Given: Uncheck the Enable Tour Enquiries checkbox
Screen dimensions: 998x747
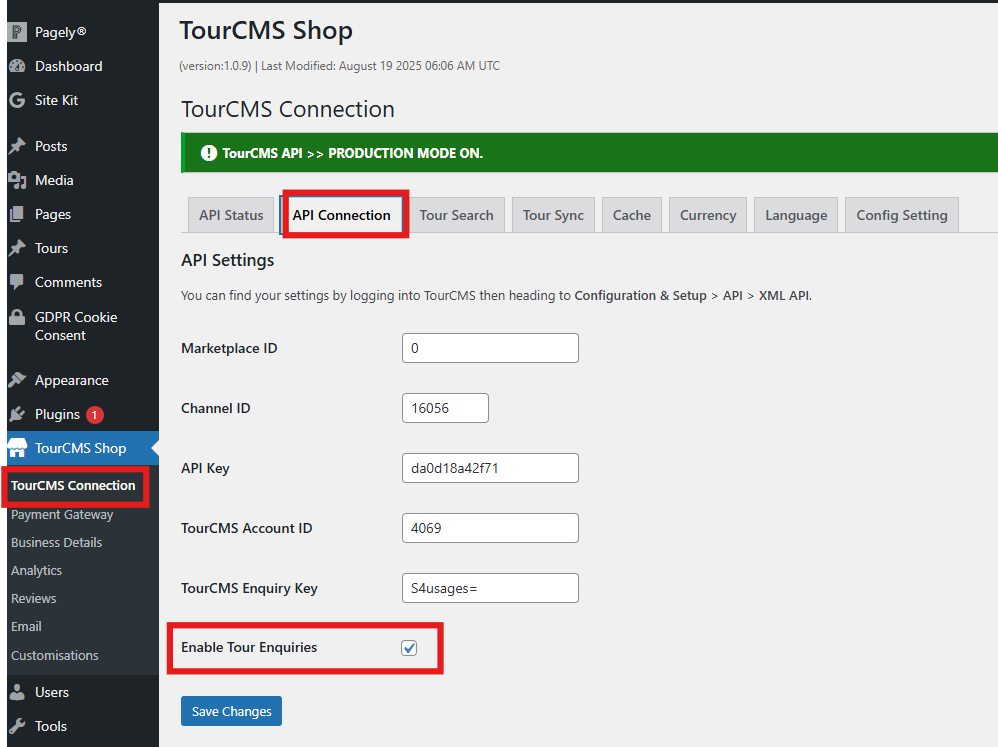Looking at the screenshot, I should (409, 648).
